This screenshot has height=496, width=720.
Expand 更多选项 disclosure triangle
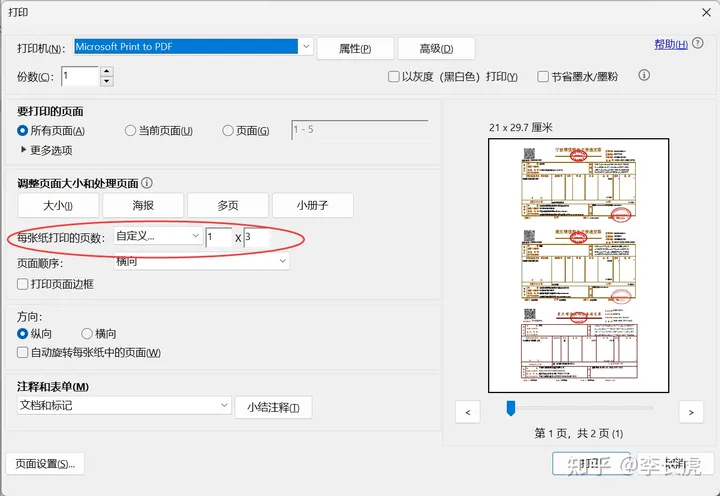24,150
